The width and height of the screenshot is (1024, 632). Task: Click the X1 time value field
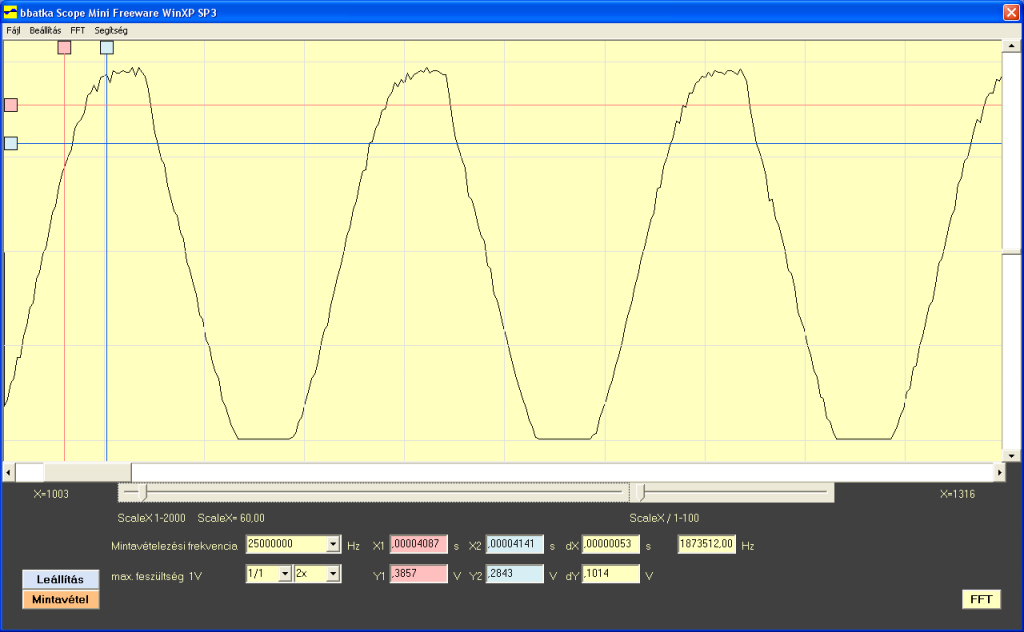419,544
